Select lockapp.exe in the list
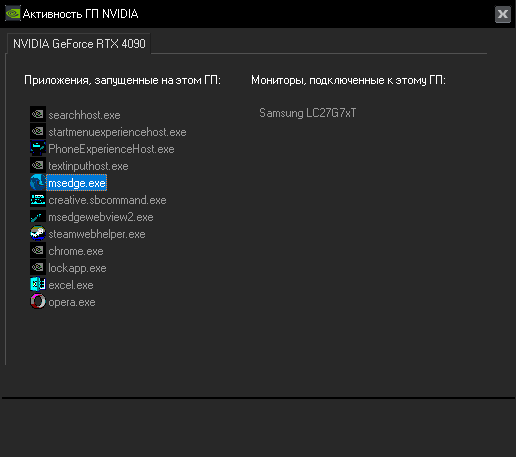Screen dimensions: 516x457 click(77, 268)
